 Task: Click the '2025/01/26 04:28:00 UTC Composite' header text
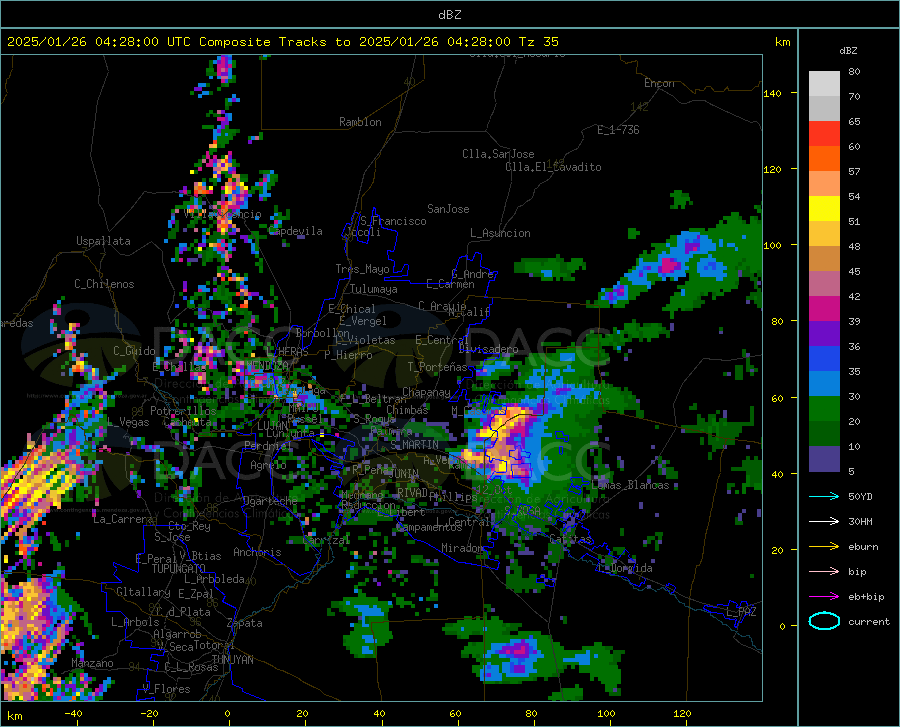[x=138, y=42]
